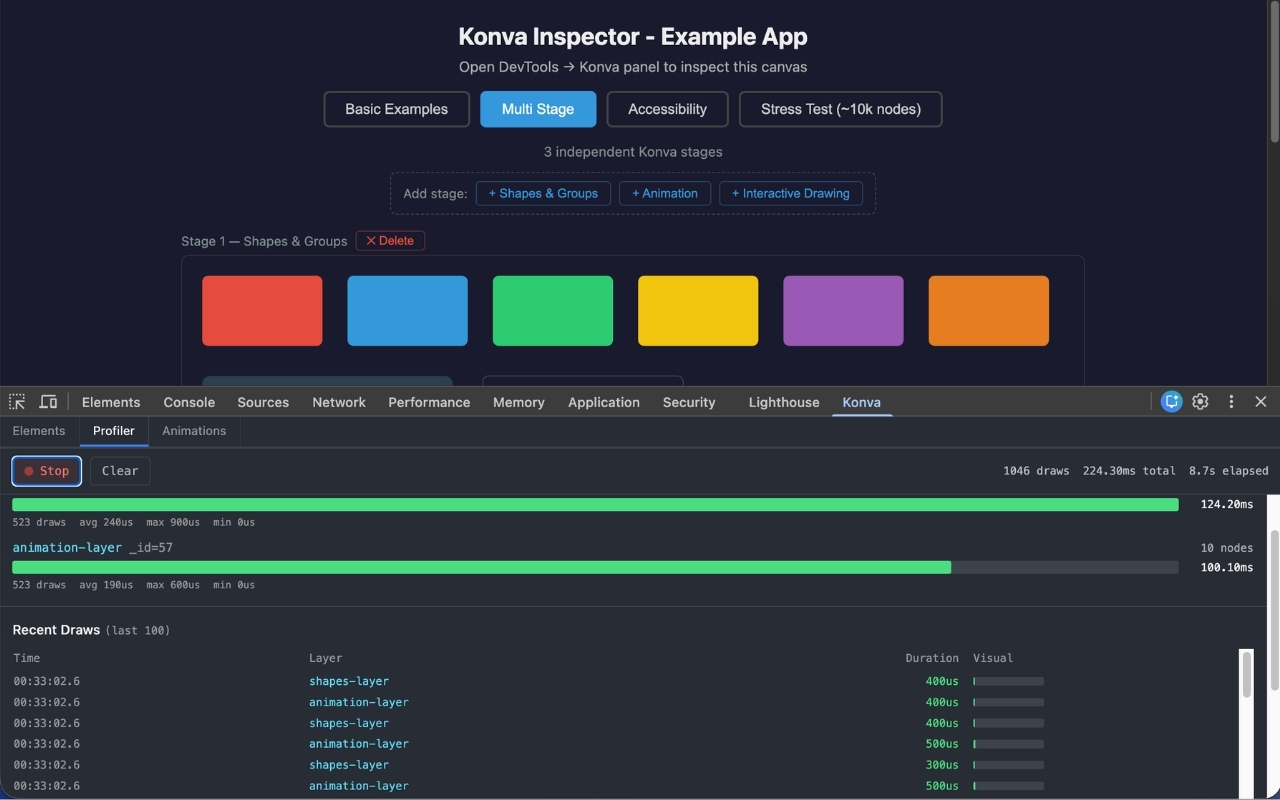Open the Console tab
1280x800 pixels.
point(189,402)
